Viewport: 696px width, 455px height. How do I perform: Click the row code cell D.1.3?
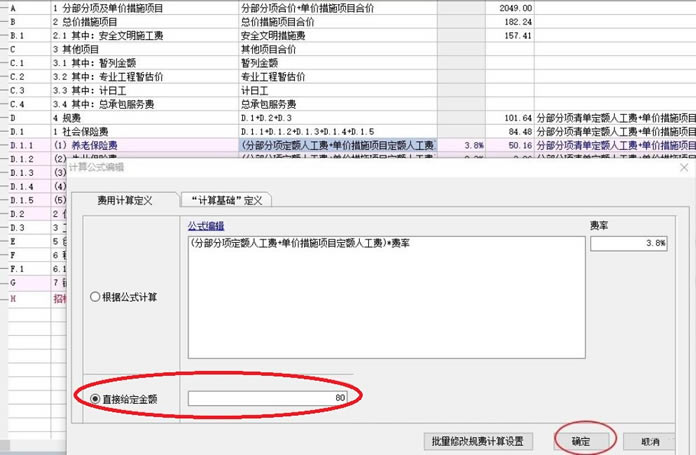(x=29, y=173)
